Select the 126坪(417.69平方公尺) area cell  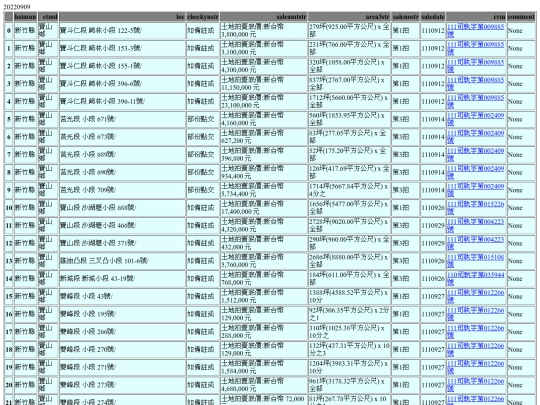[x=349, y=172]
